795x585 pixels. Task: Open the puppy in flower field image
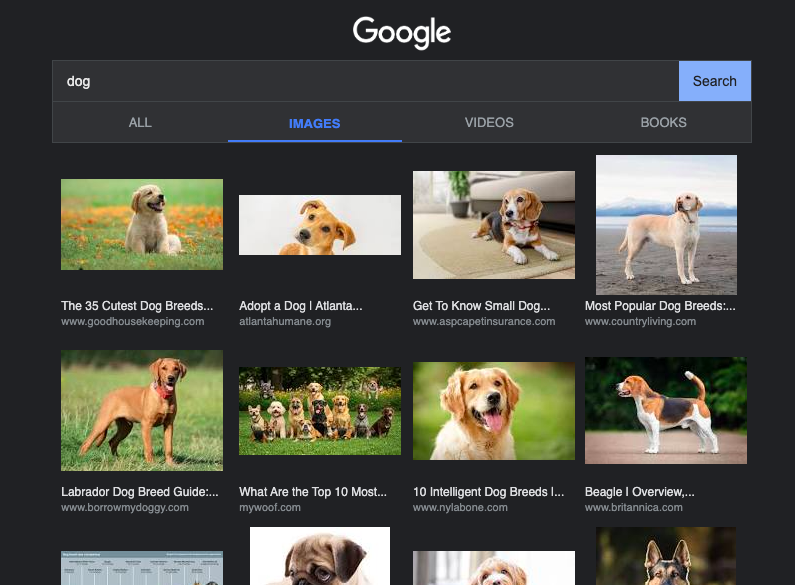(142, 224)
